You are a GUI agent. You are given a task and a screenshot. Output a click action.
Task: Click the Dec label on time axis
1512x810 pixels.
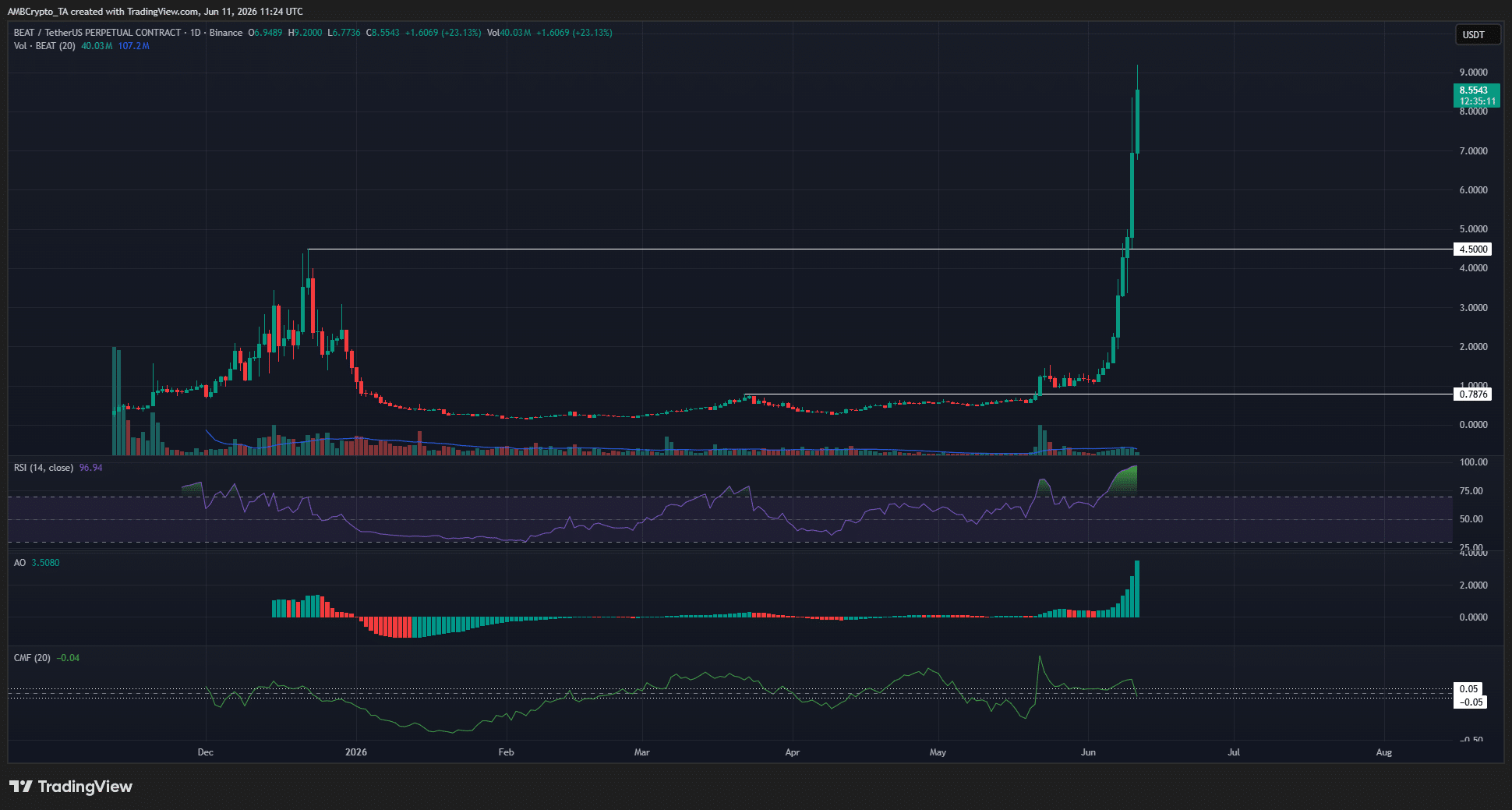click(x=206, y=752)
